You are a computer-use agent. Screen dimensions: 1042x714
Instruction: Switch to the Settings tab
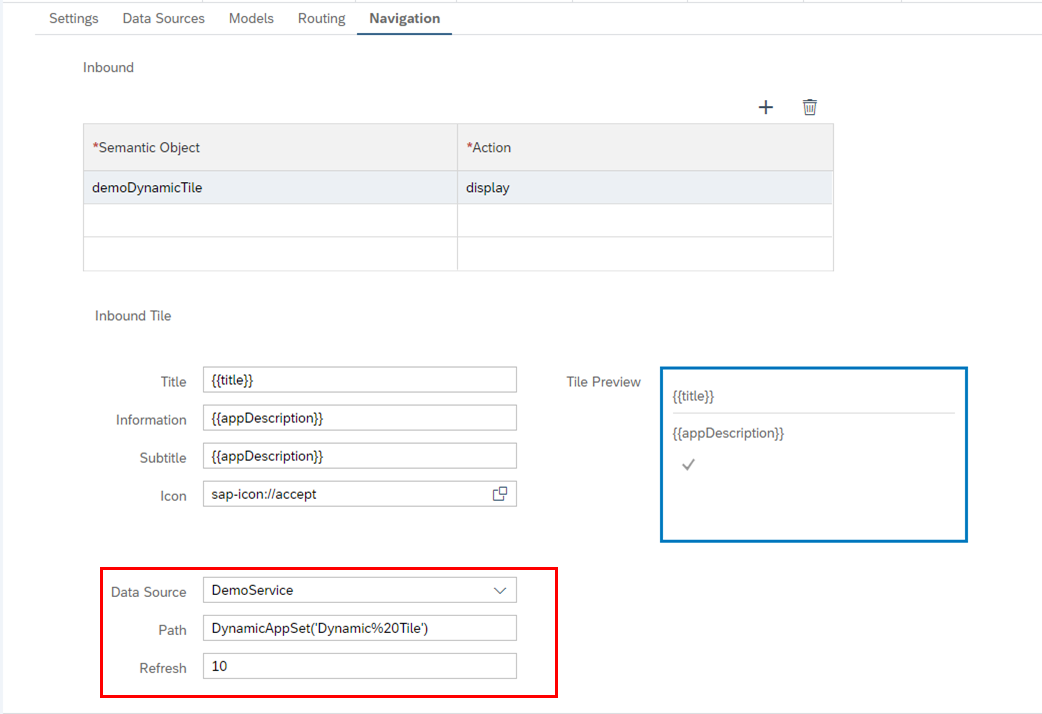pyautogui.click(x=73, y=18)
